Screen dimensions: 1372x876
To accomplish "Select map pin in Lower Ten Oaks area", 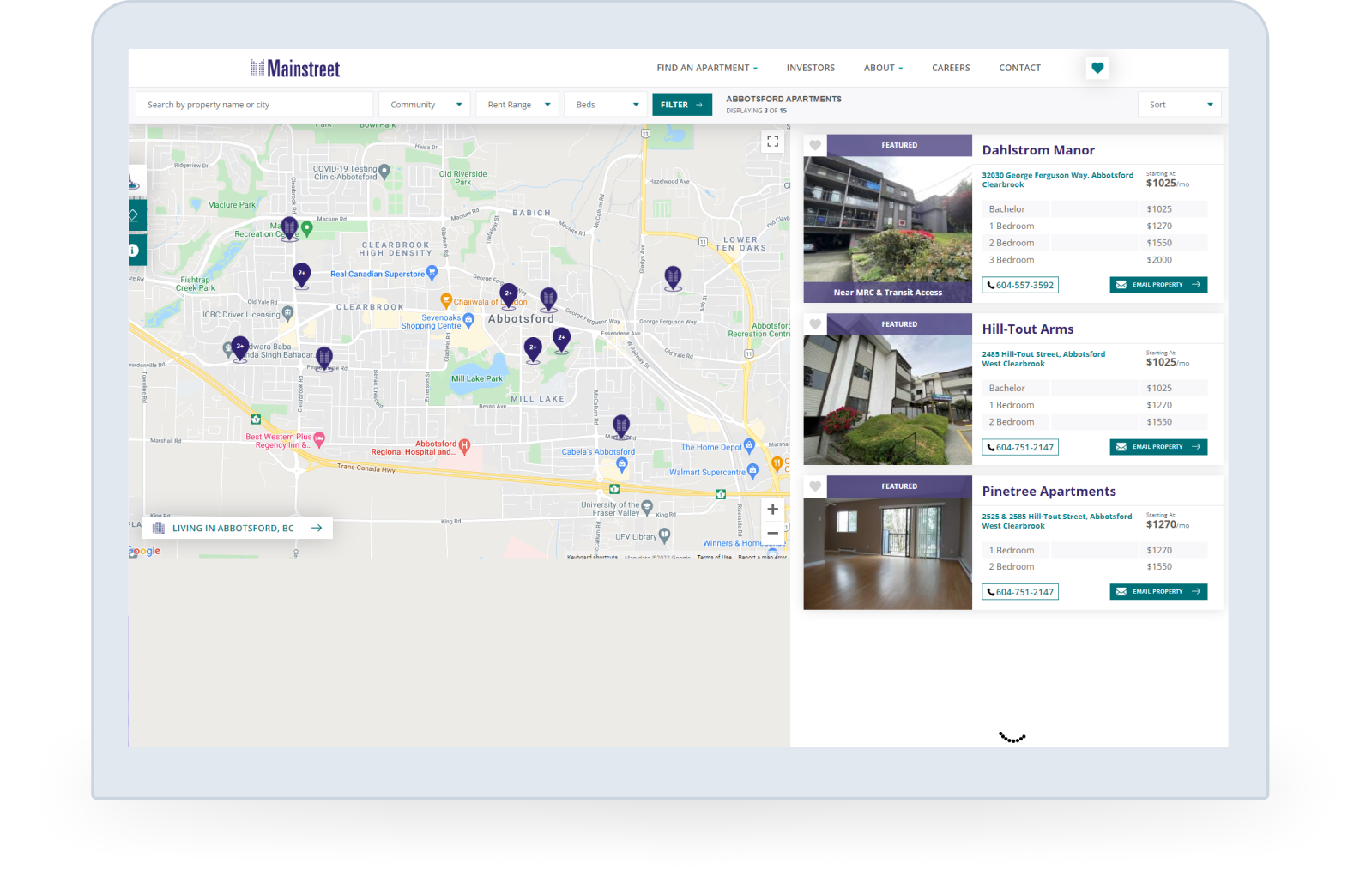I will pyautogui.click(x=674, y=277).
